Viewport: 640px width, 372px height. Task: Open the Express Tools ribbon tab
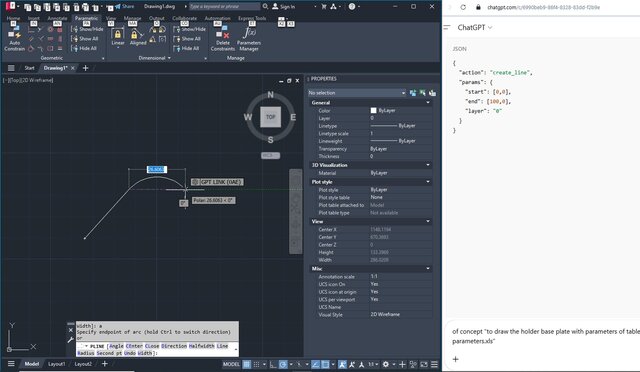click(252, 18)
